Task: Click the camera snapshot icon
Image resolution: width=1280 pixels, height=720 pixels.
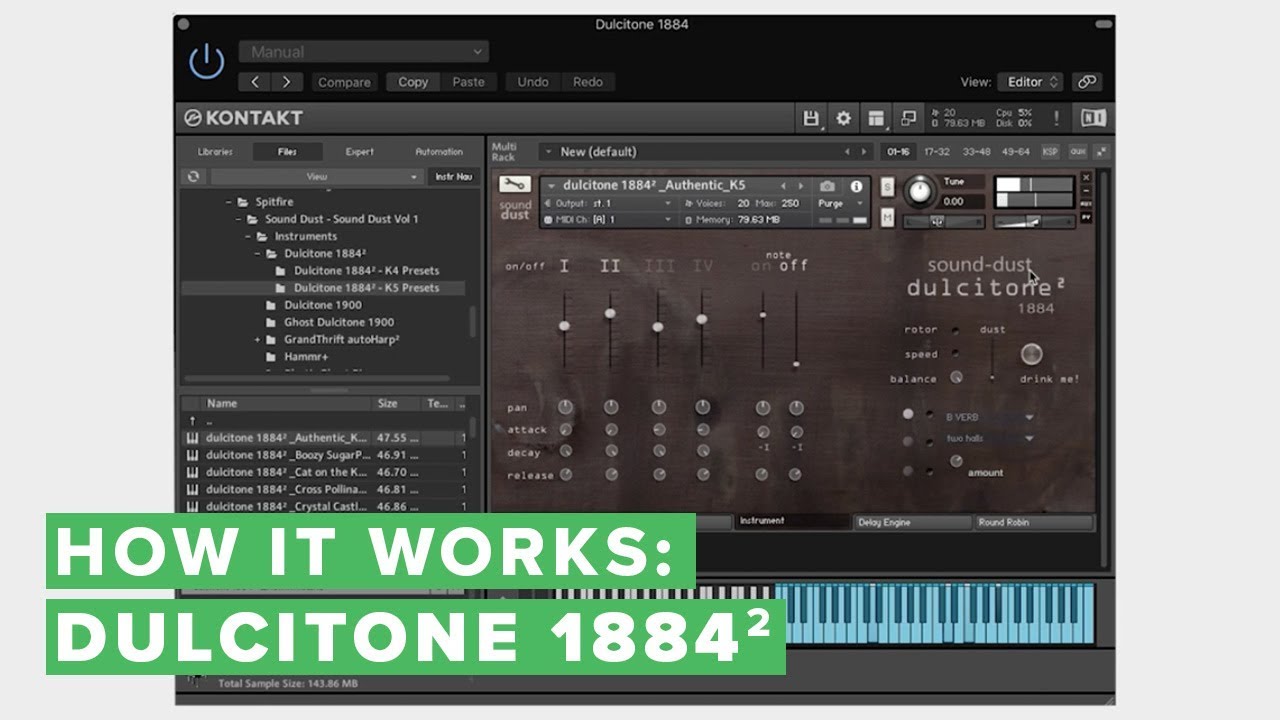Action: coord(827,186)
